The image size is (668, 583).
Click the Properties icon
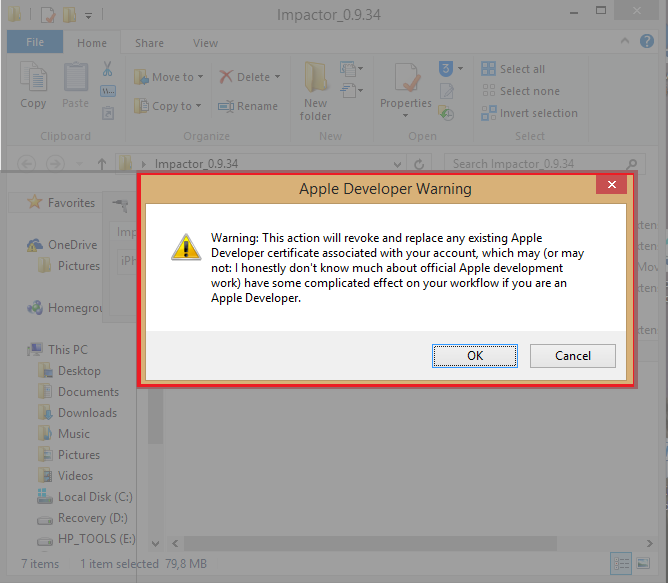406,78
